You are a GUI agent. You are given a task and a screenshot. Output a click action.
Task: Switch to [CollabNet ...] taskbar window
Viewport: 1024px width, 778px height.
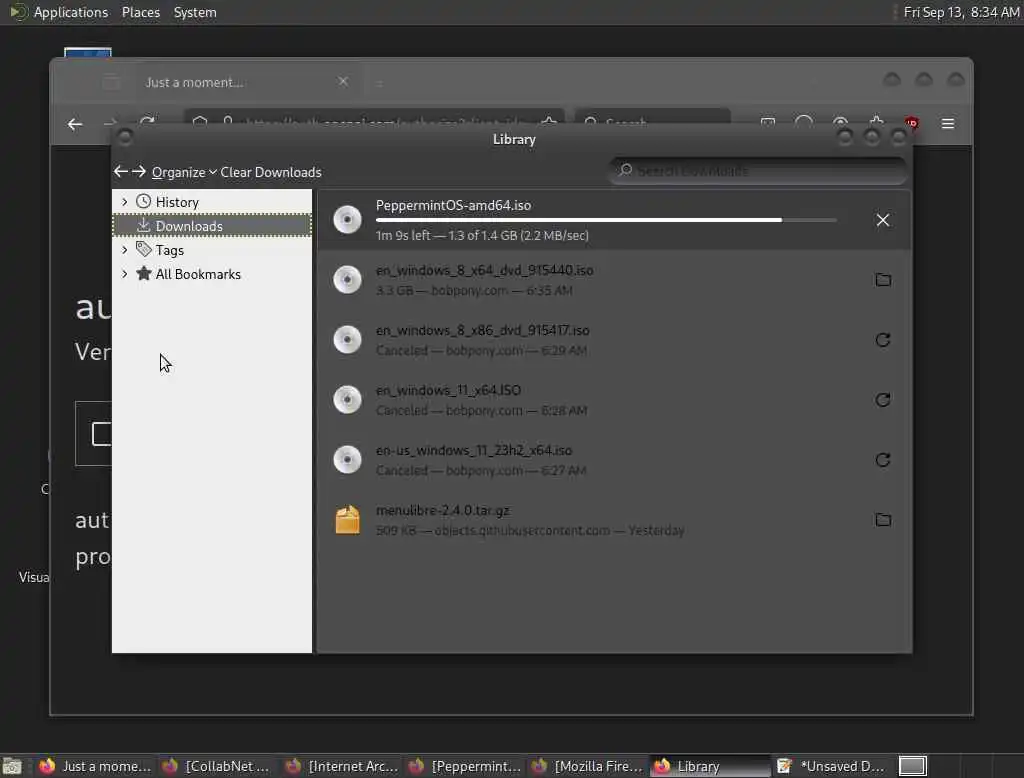tap(217, 766)
